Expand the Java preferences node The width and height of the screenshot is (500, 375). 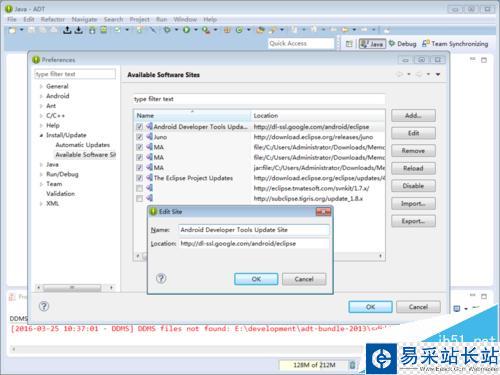(41, 165)
